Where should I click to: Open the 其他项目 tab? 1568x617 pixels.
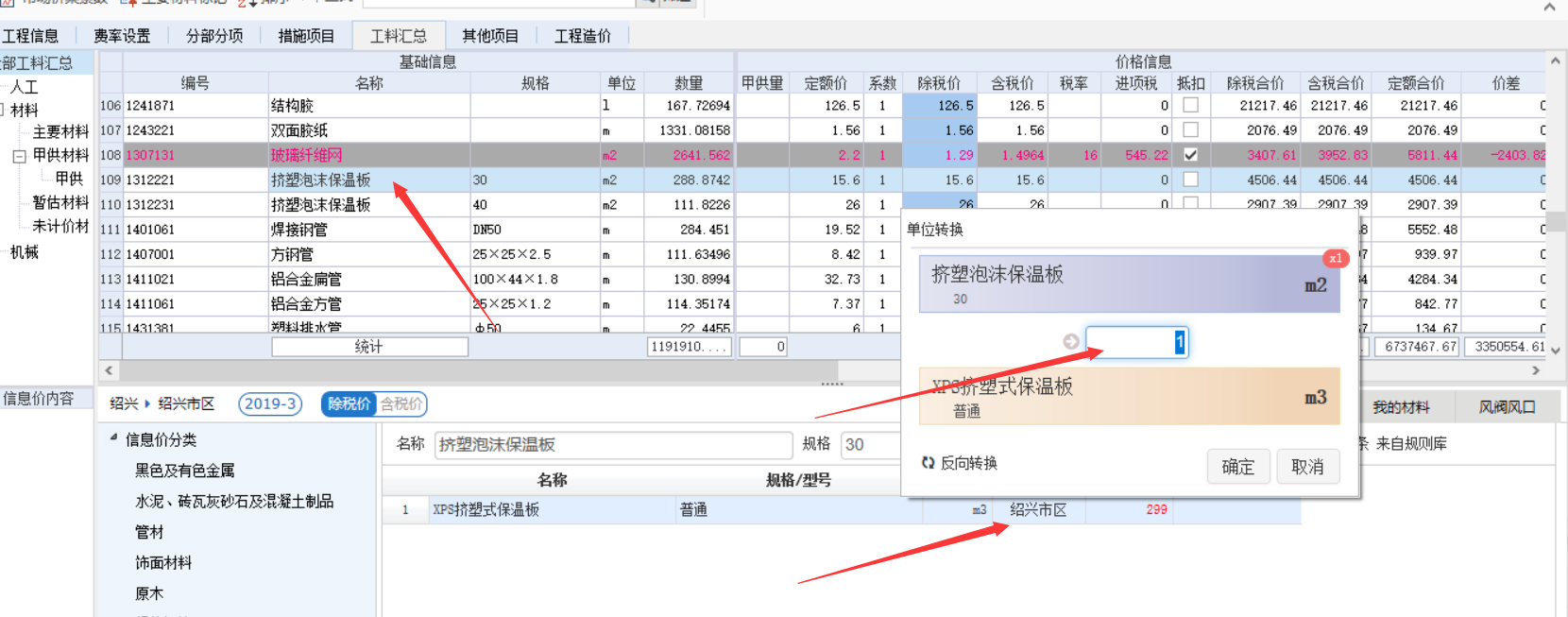(x=490, y=36)
